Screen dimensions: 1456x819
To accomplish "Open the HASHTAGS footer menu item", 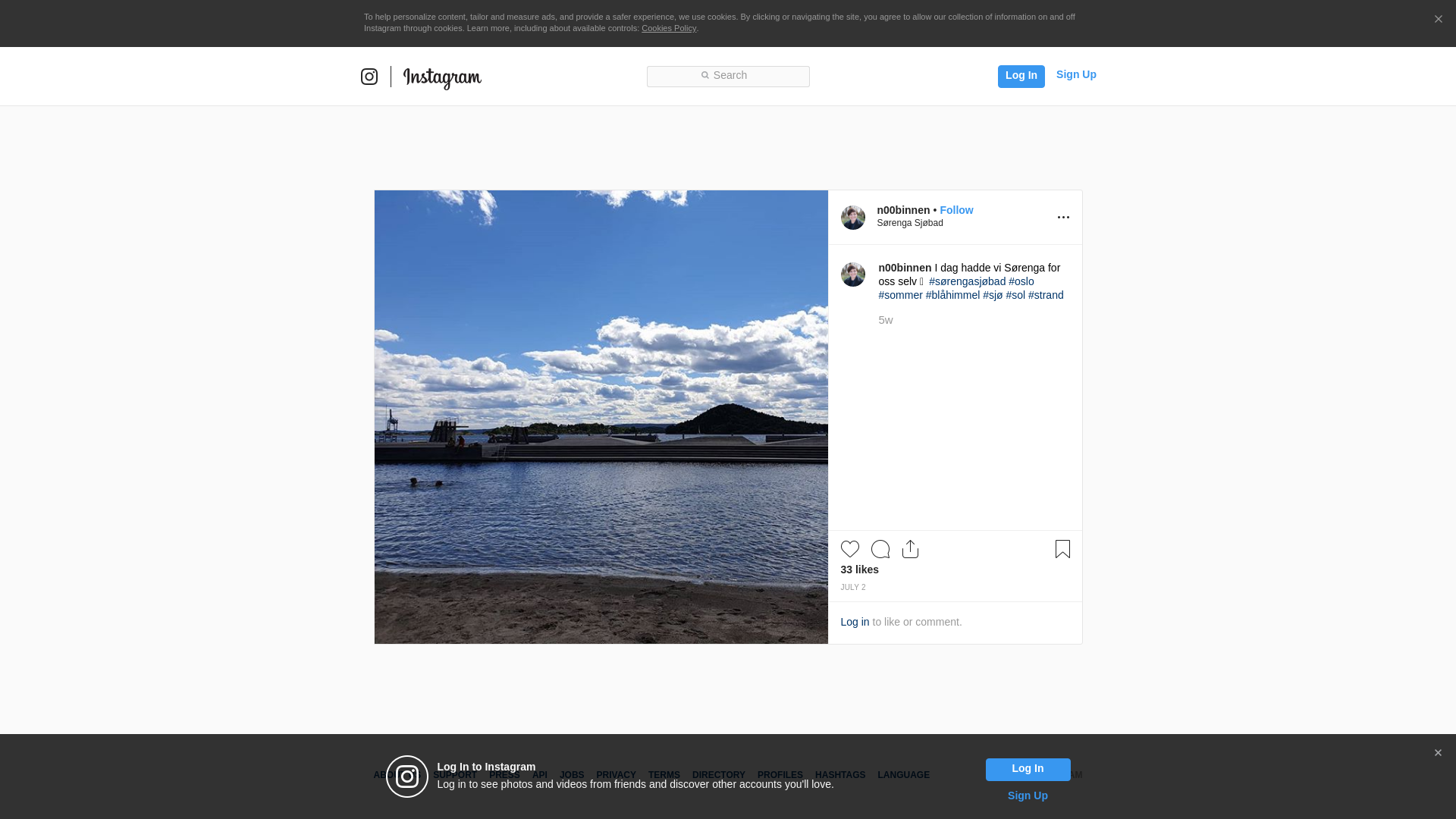I will point(839,775).
